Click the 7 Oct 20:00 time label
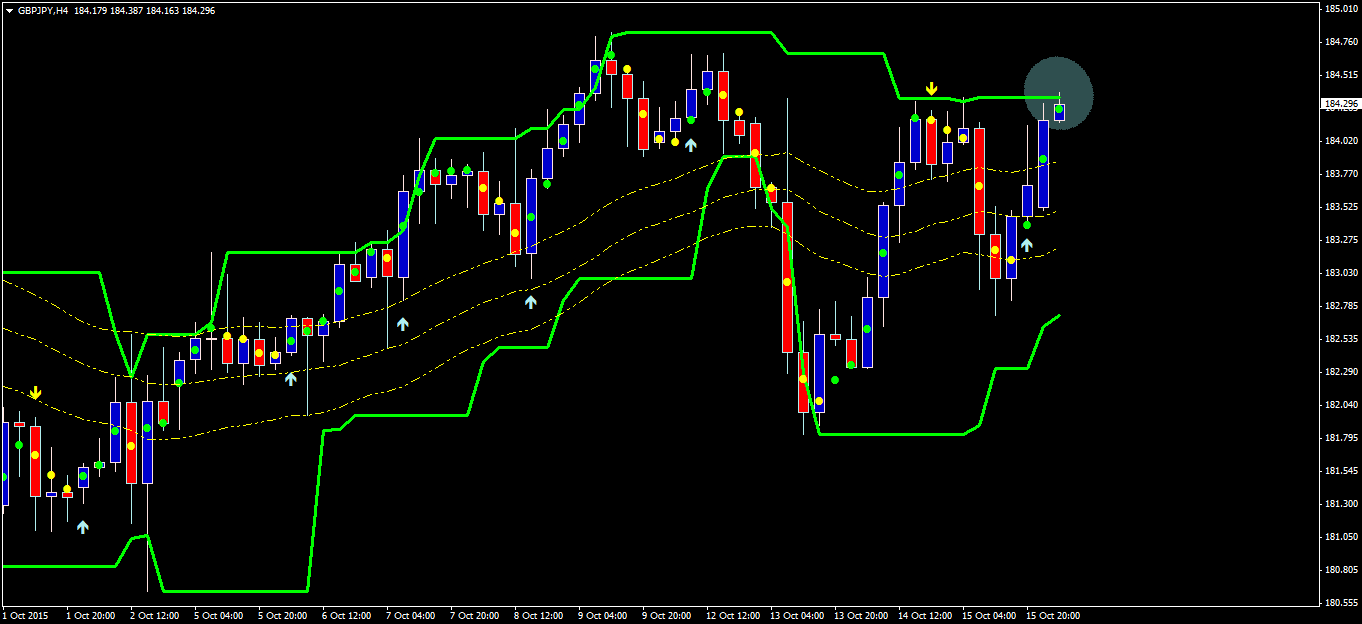 coord(474,616)
